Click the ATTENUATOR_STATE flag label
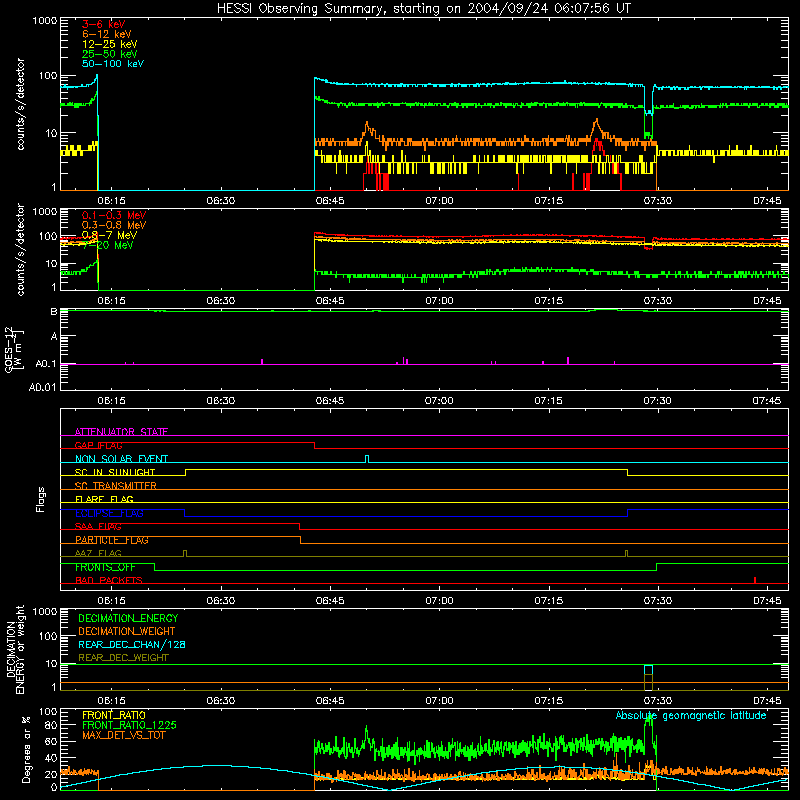Image resolution: width=800 pixels, height=800 pixels. tap(121, 432)
